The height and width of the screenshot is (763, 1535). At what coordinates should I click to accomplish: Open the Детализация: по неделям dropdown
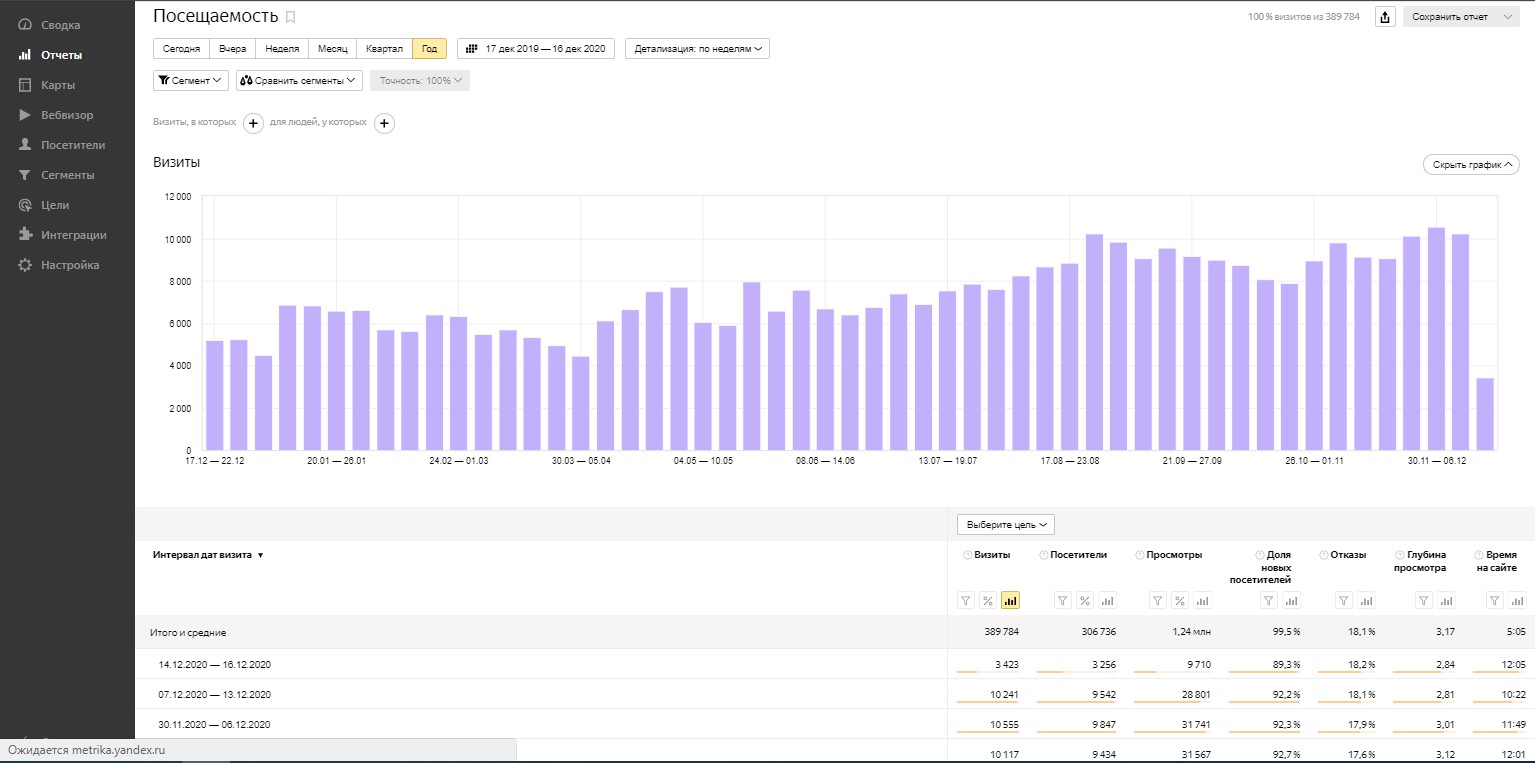pyautogui.click(x=697, y=49)
